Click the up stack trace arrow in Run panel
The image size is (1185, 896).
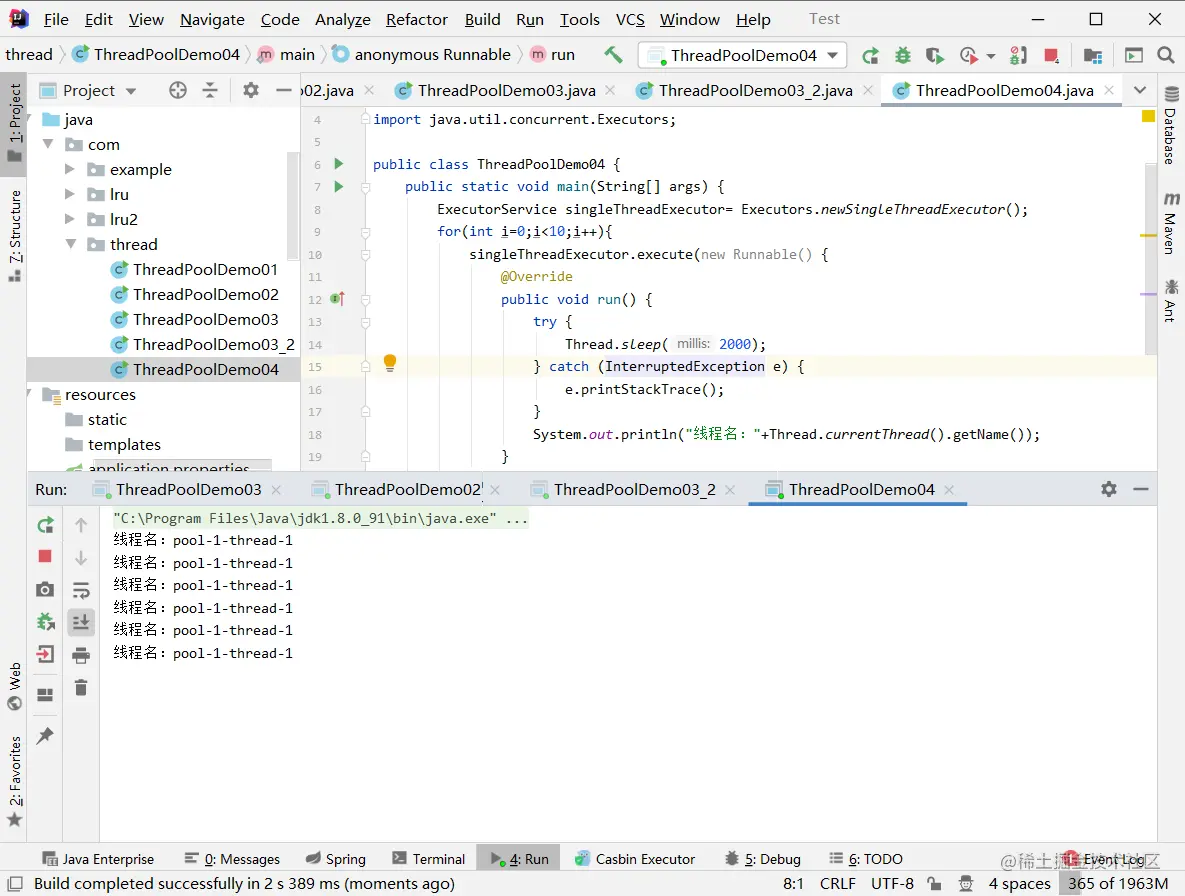click(81, 524)
